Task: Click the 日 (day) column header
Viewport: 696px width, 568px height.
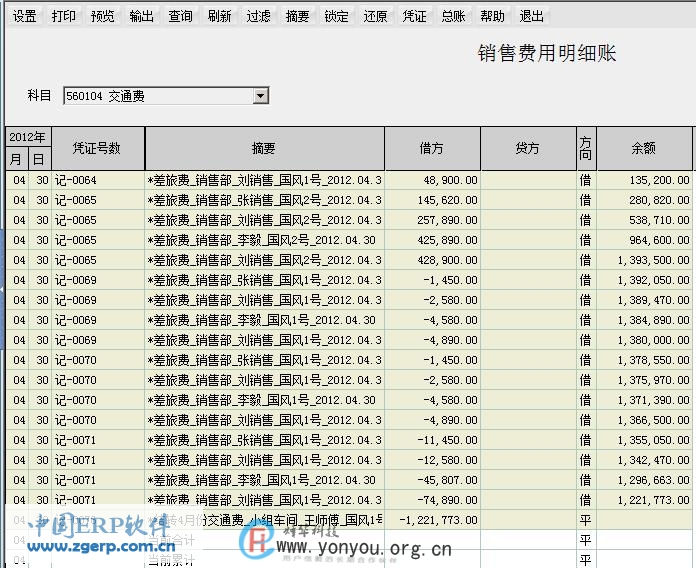Action: 40,159
